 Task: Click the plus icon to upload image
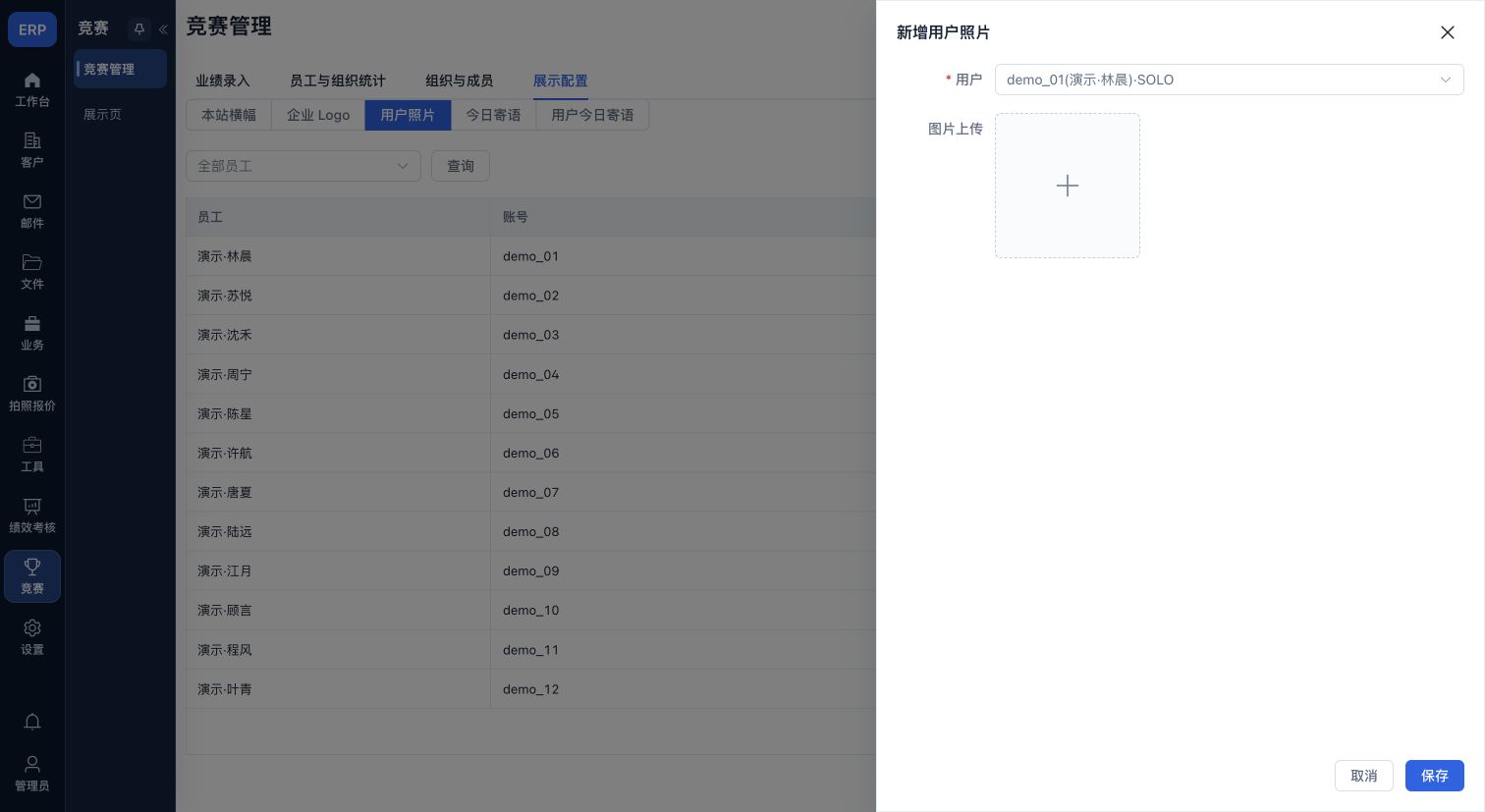(x=1068, y=186)
